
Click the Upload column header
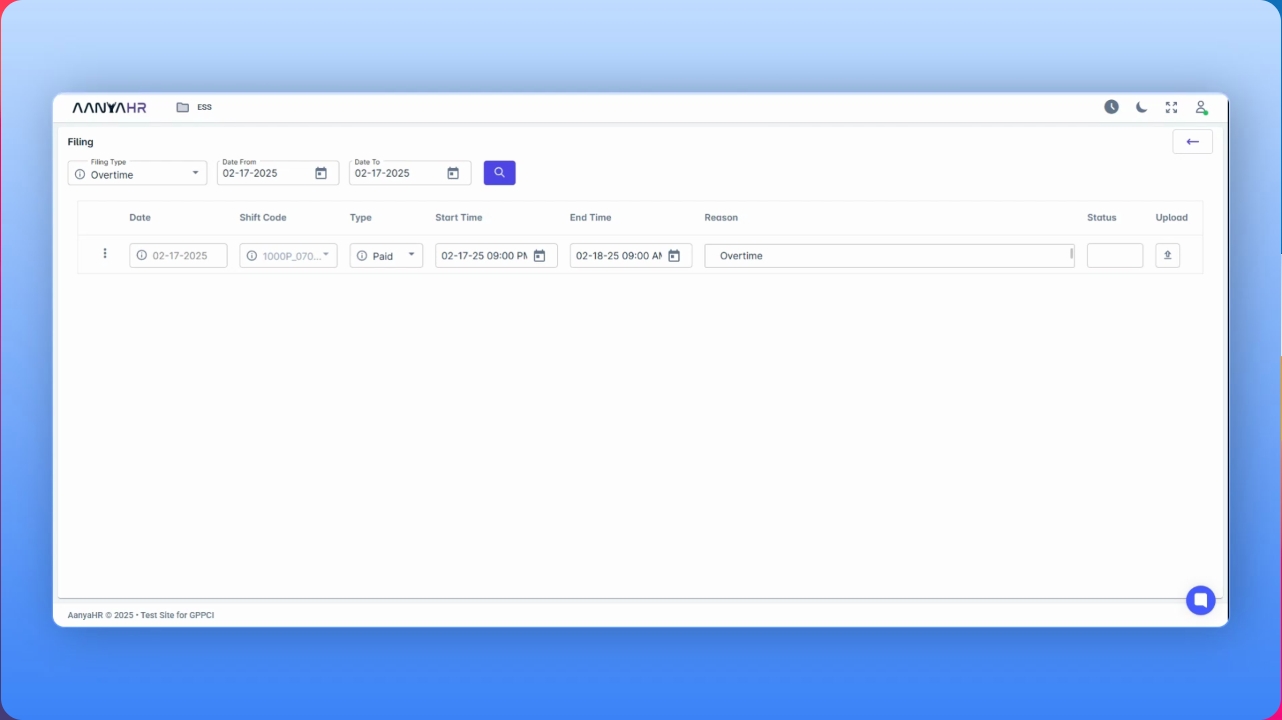click(1172, 217)
